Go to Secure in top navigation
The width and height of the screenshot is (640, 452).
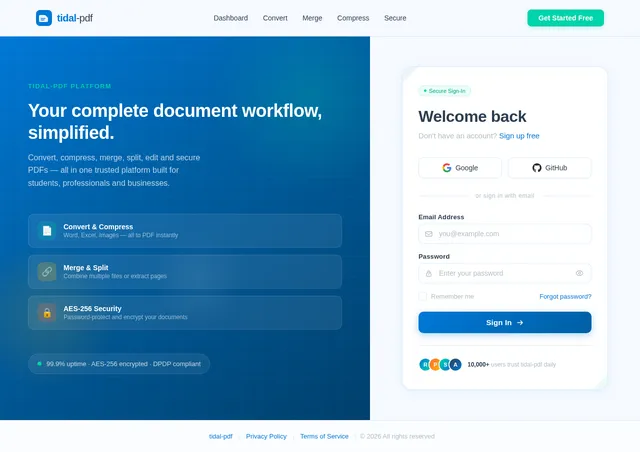point(395,18)
